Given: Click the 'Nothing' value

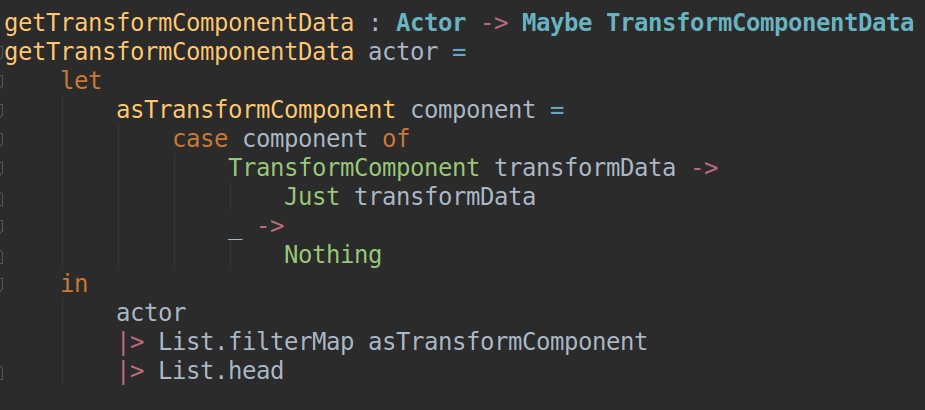Looking at the screenshot, I should coord(333,255).
